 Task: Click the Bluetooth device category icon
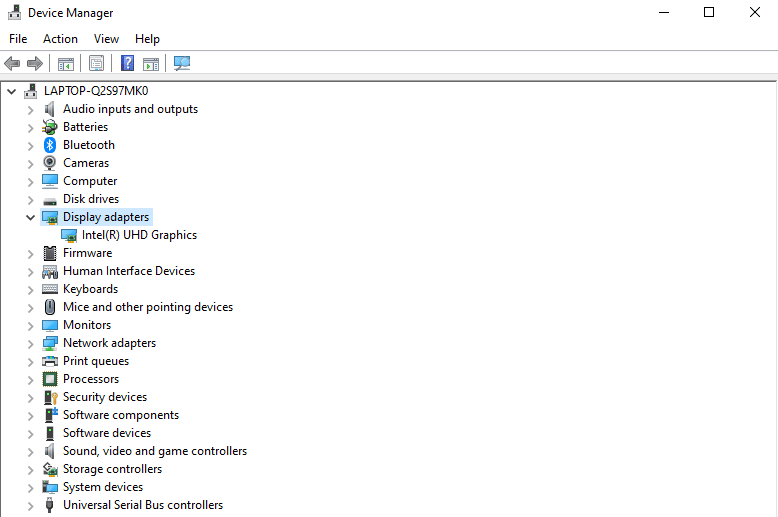[x=50, y=145]
